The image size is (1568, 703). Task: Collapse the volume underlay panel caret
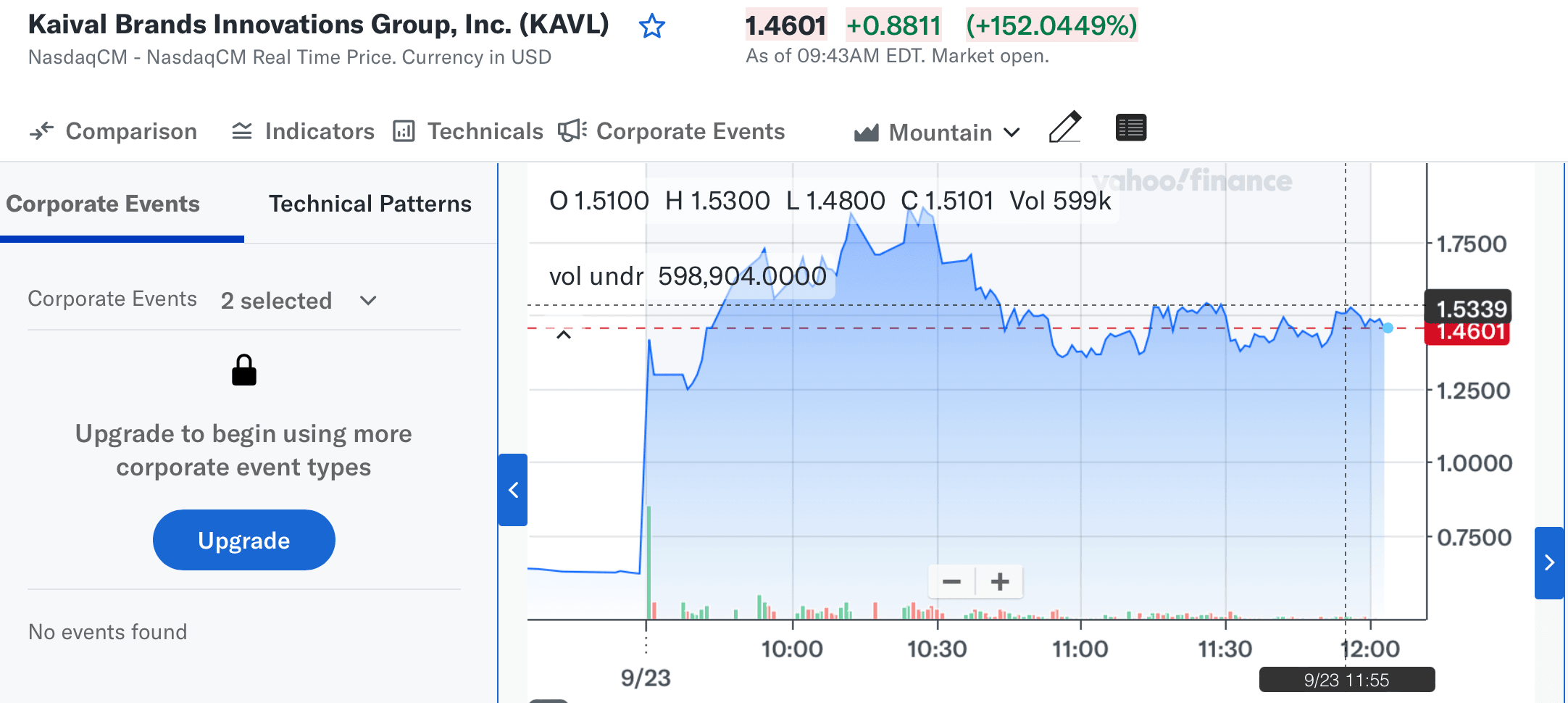coord(563,335)
